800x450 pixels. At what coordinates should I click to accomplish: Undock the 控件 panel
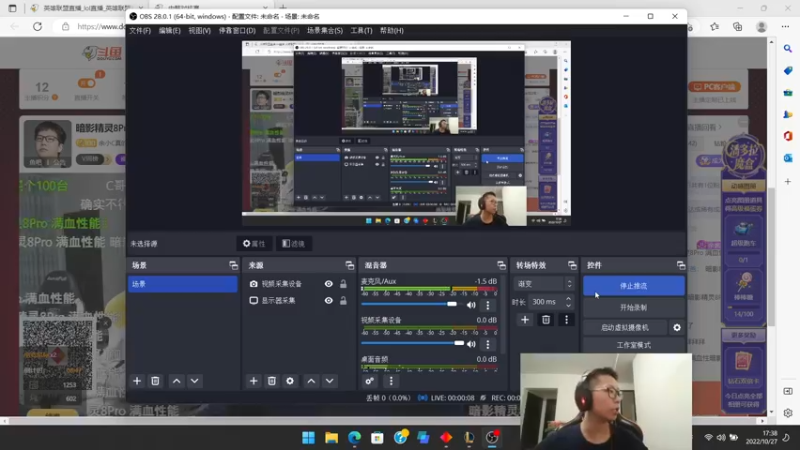click(681, 265)
